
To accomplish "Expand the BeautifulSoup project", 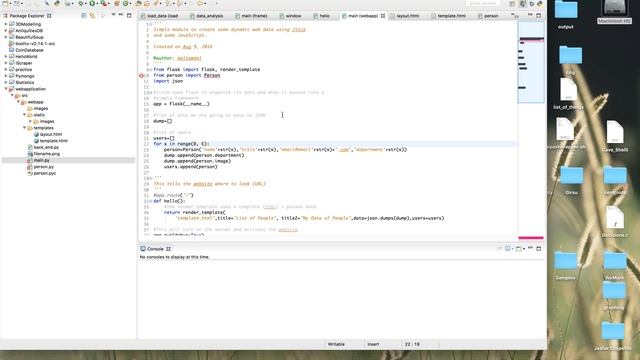I will tap(6, 37).
